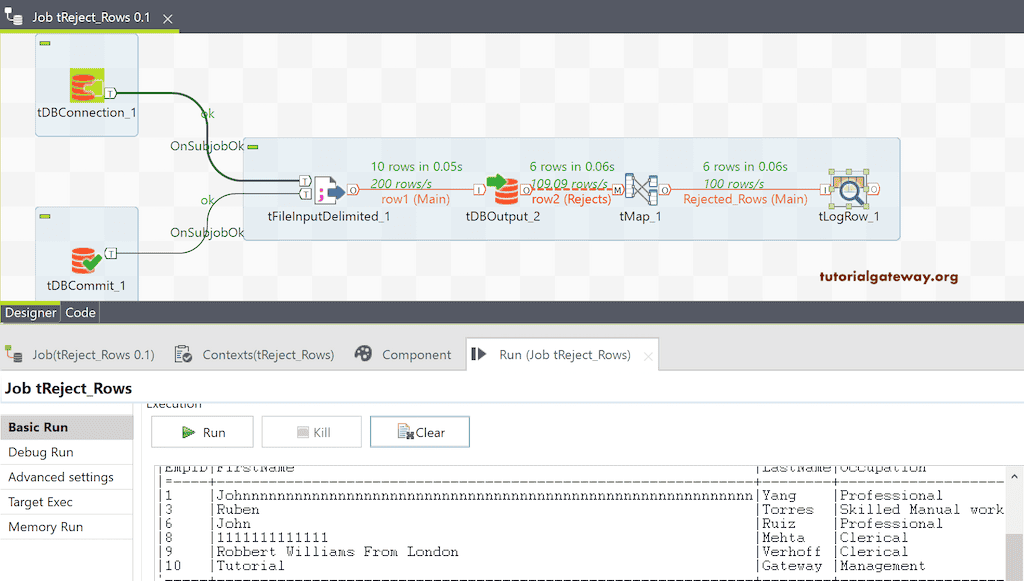
Task: Click the Run button to execute the job
Action: tap(202, 431)
